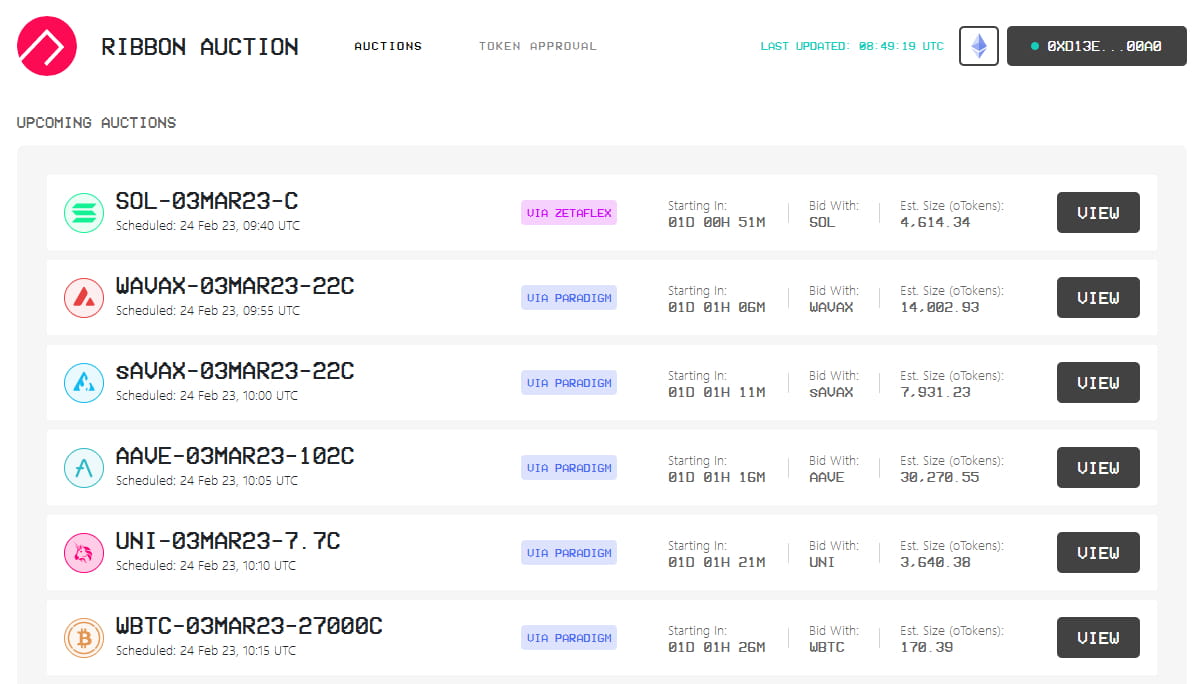Switch to Token Approval tab

coord(537,46)
